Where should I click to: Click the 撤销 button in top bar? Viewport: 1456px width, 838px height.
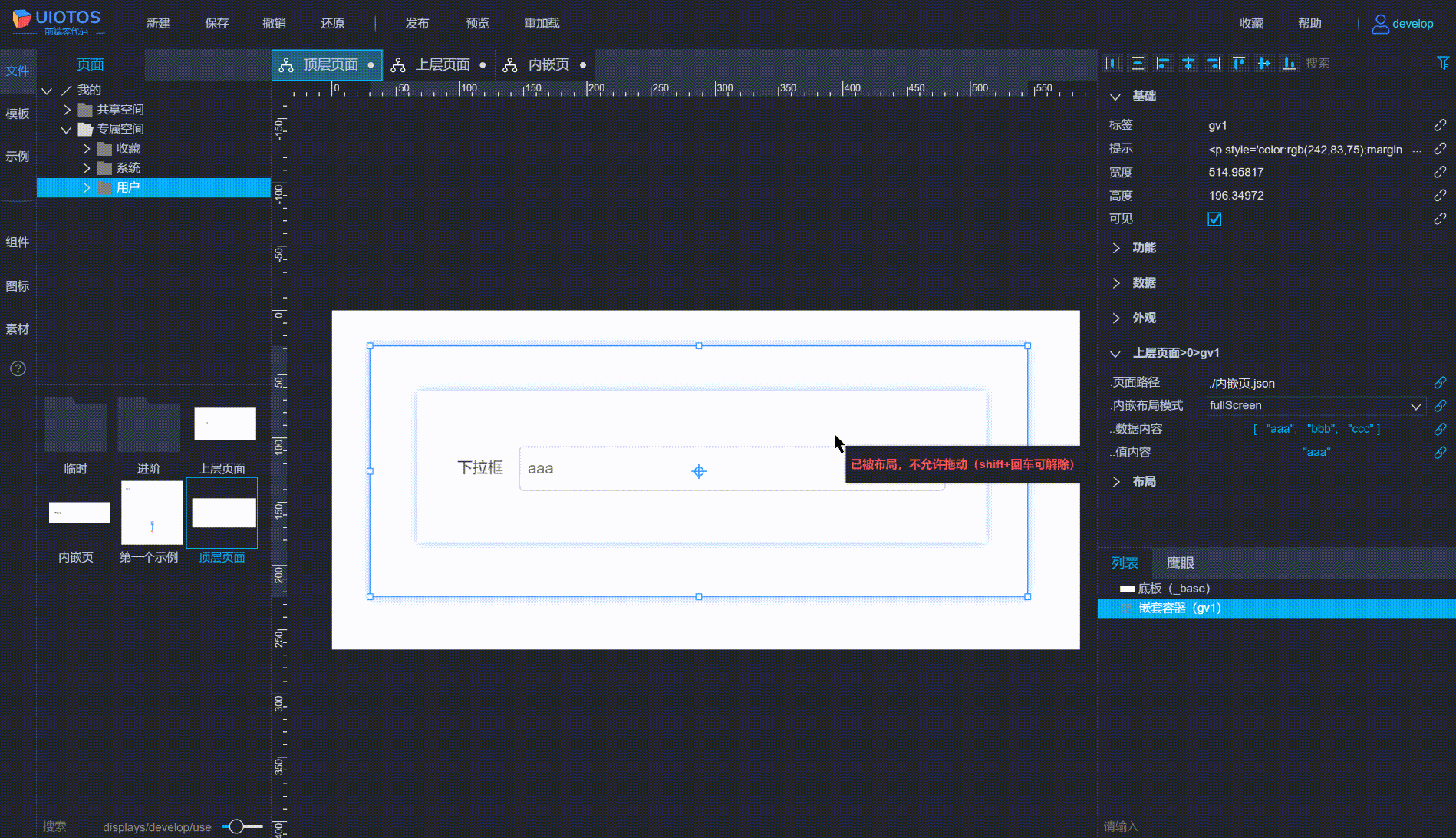coord(275,23)
